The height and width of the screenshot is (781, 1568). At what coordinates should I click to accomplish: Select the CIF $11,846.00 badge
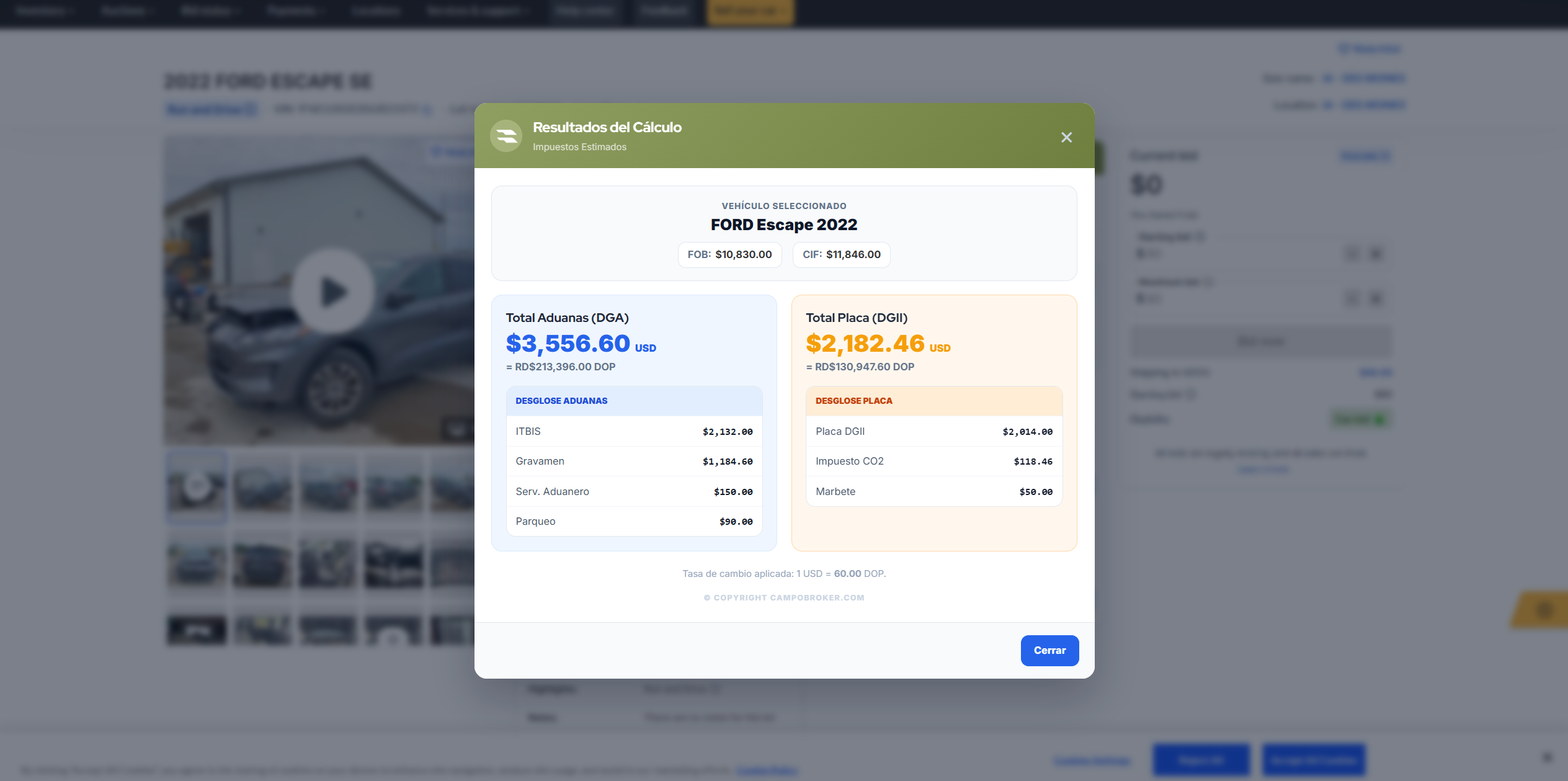click(x=841, y=254)
